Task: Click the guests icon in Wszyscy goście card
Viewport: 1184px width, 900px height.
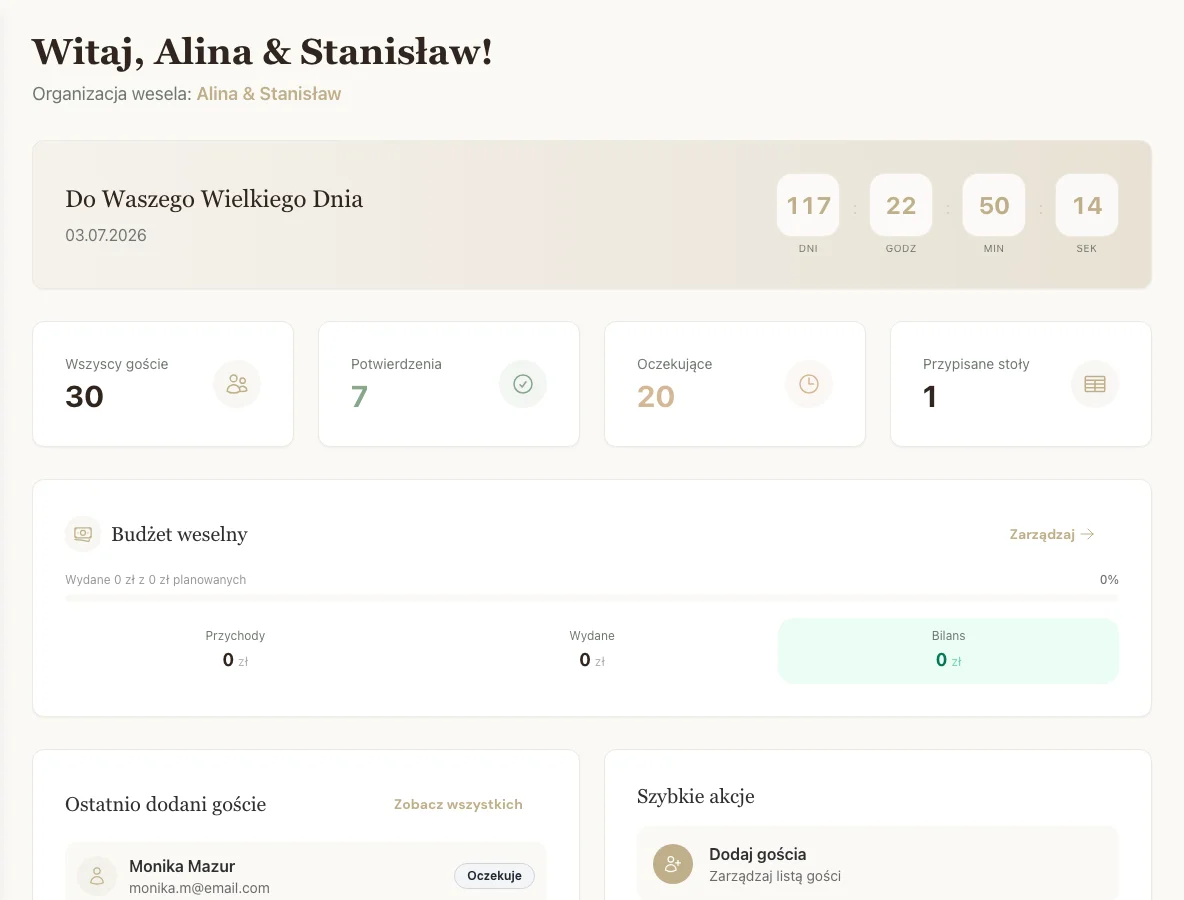Action: (x=237, y=384)
